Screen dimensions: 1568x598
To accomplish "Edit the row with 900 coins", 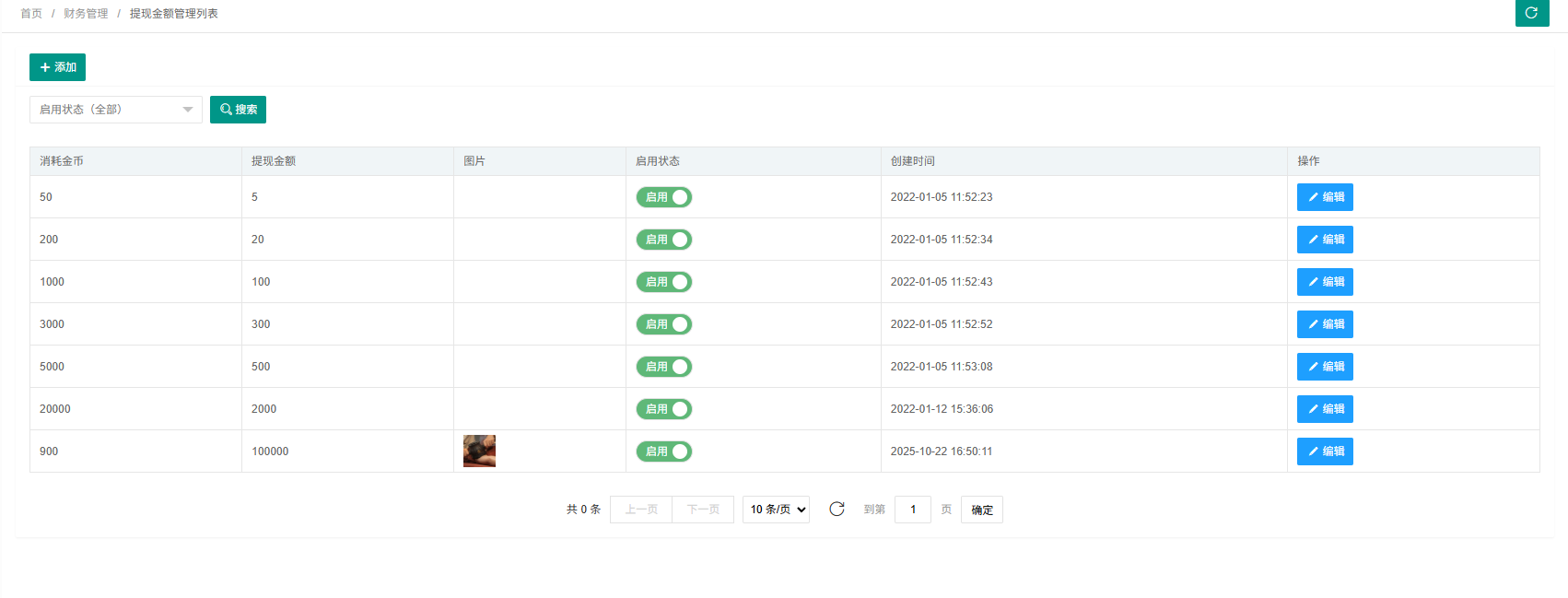I will click(1324, 451).
